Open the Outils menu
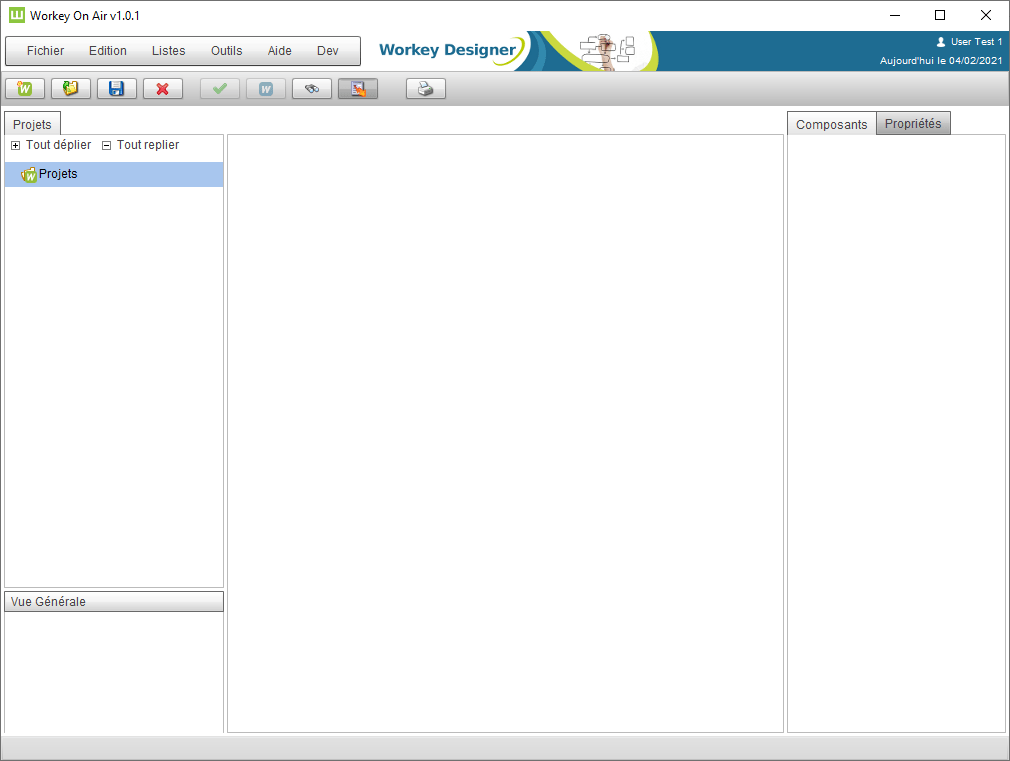This screenshot has width=1010, height=761. coord(227,51)
